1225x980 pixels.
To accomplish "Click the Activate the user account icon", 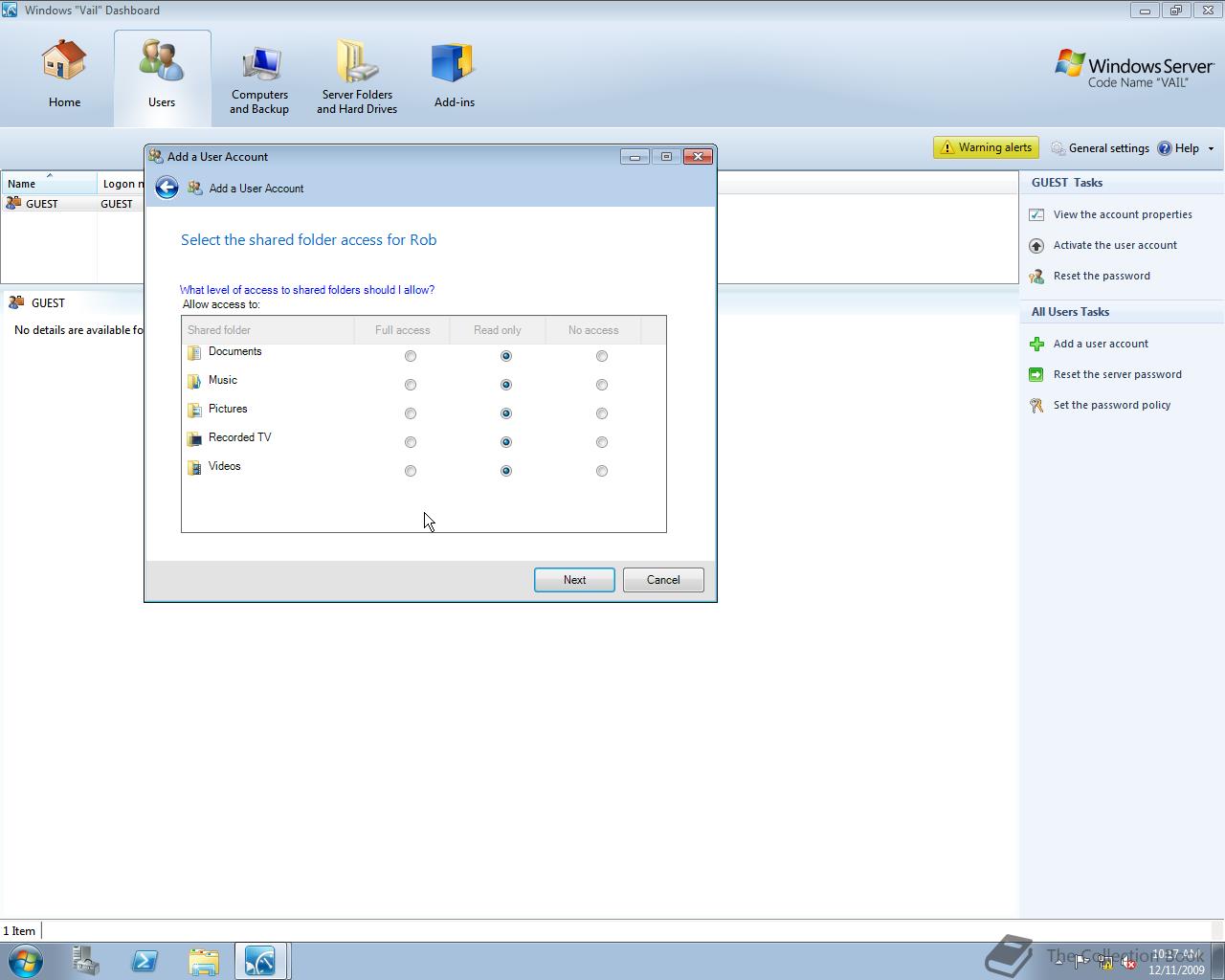I will (1036, 245).
